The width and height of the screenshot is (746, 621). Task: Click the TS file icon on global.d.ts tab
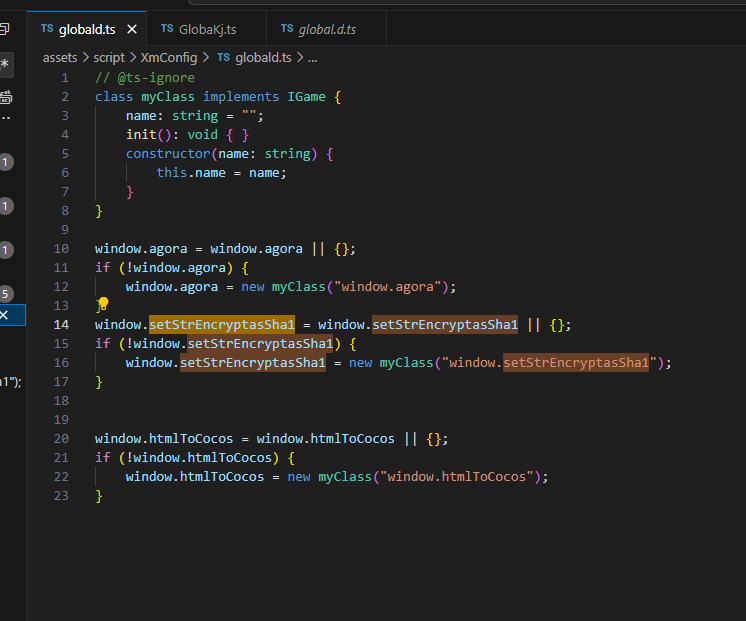pos(287,29)
